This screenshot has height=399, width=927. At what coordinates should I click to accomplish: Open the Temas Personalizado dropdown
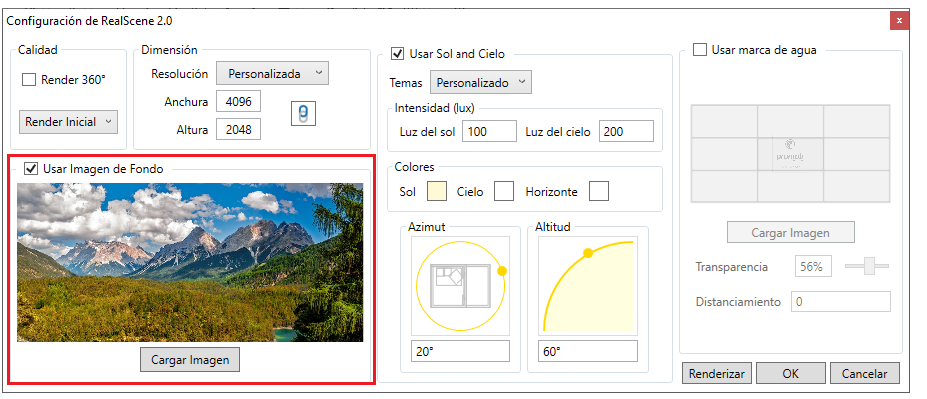[x=481, y=82]
